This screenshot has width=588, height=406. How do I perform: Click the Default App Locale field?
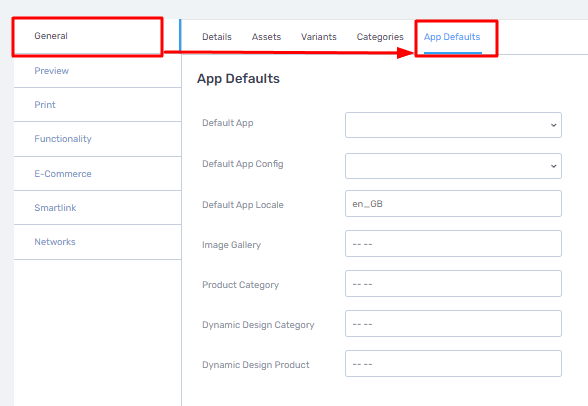(x=453, y=204)
